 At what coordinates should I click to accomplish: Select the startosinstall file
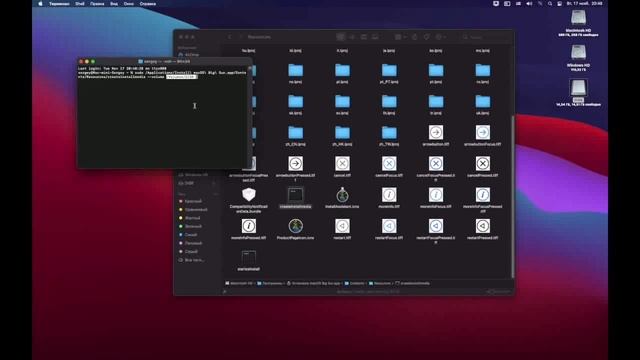[x=249, y=260]
